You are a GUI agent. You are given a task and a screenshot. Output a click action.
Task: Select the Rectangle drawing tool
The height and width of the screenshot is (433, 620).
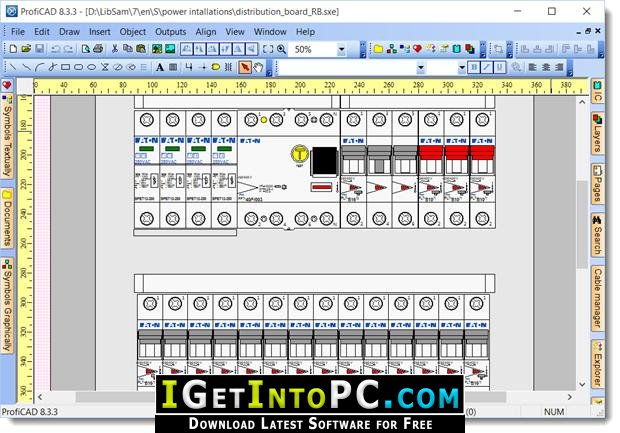click(x=65, y=68)
